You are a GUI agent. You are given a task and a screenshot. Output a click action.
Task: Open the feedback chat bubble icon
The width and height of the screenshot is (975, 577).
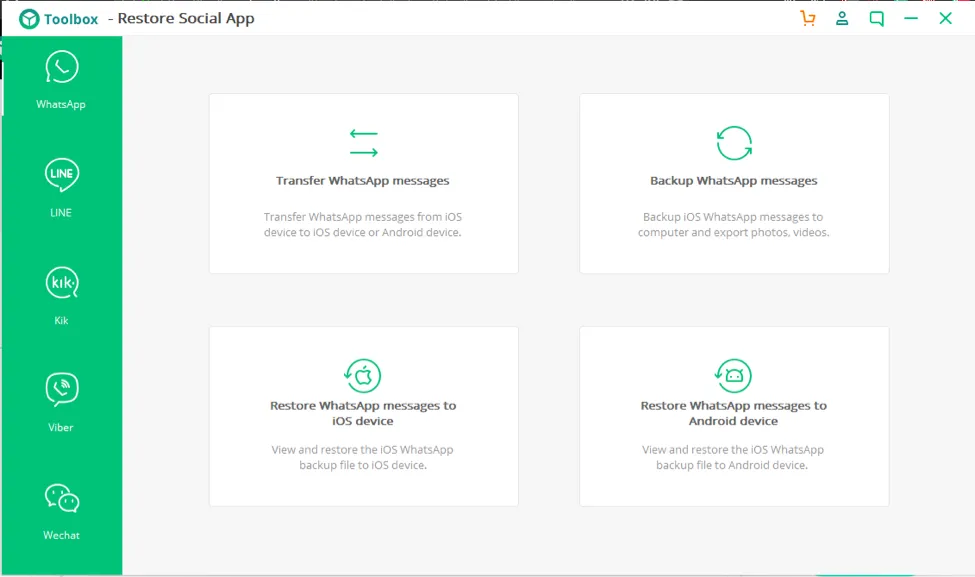coord(876,18)
